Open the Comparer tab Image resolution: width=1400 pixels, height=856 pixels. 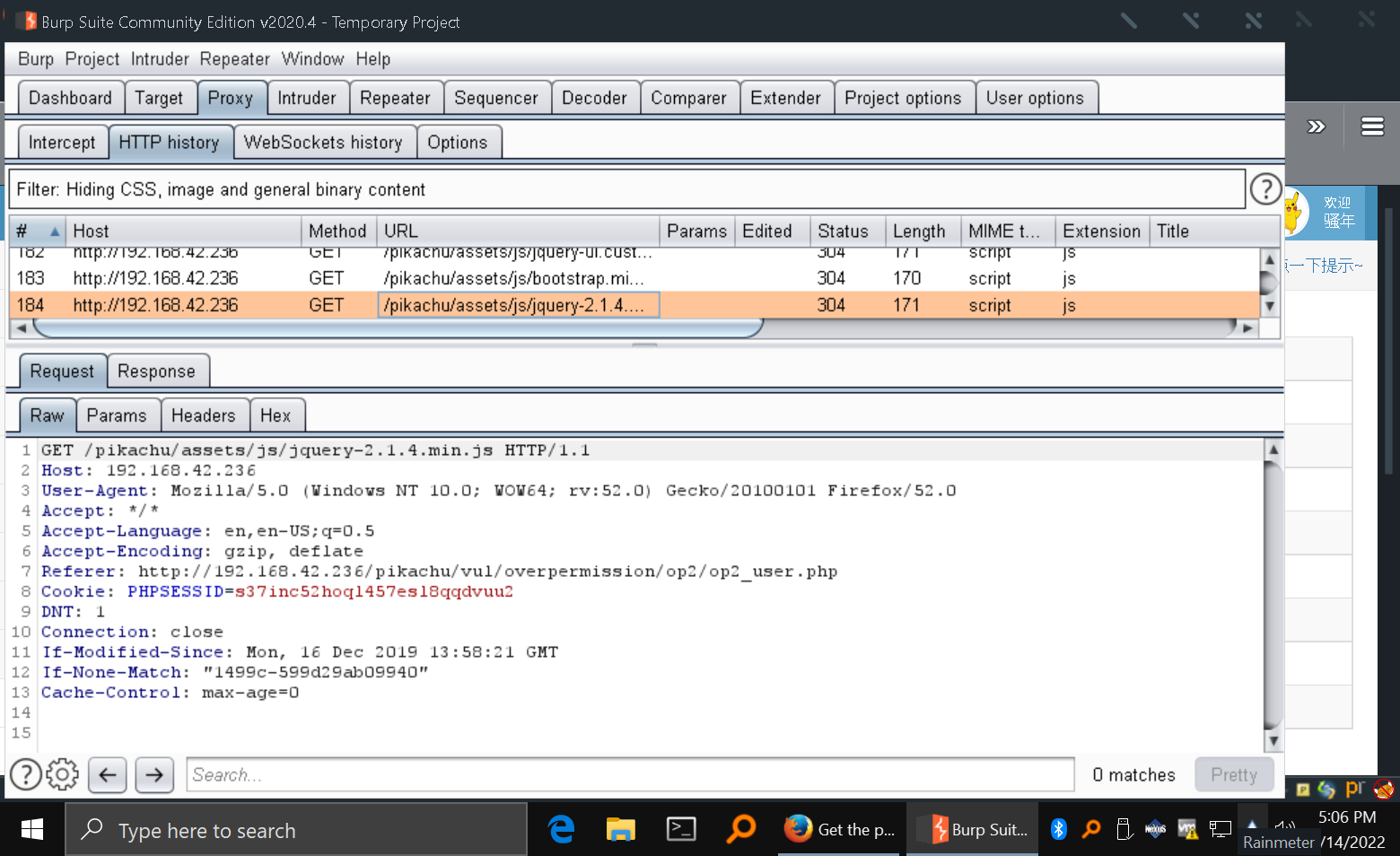(688, 98)
